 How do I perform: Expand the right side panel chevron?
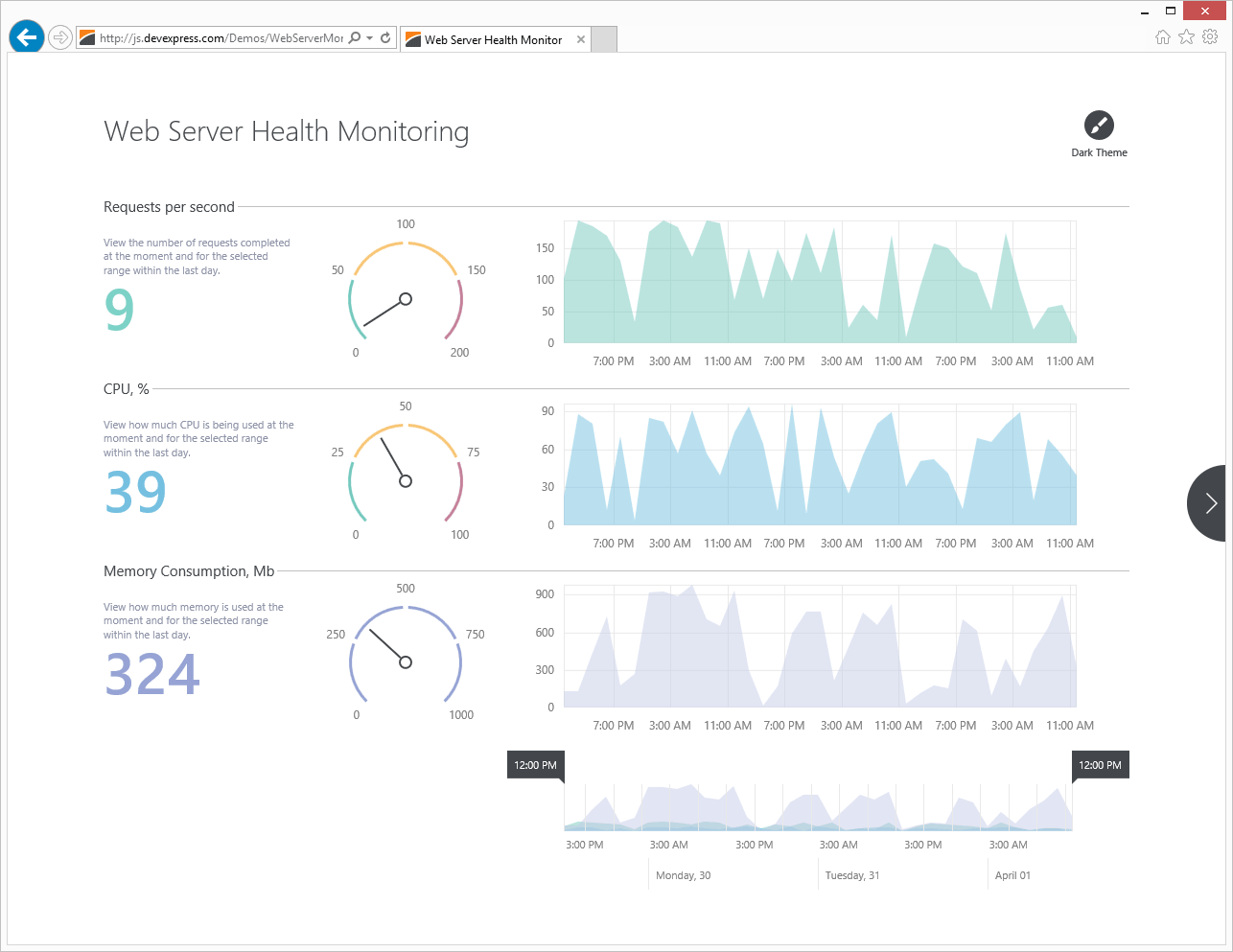[1209, 503]
